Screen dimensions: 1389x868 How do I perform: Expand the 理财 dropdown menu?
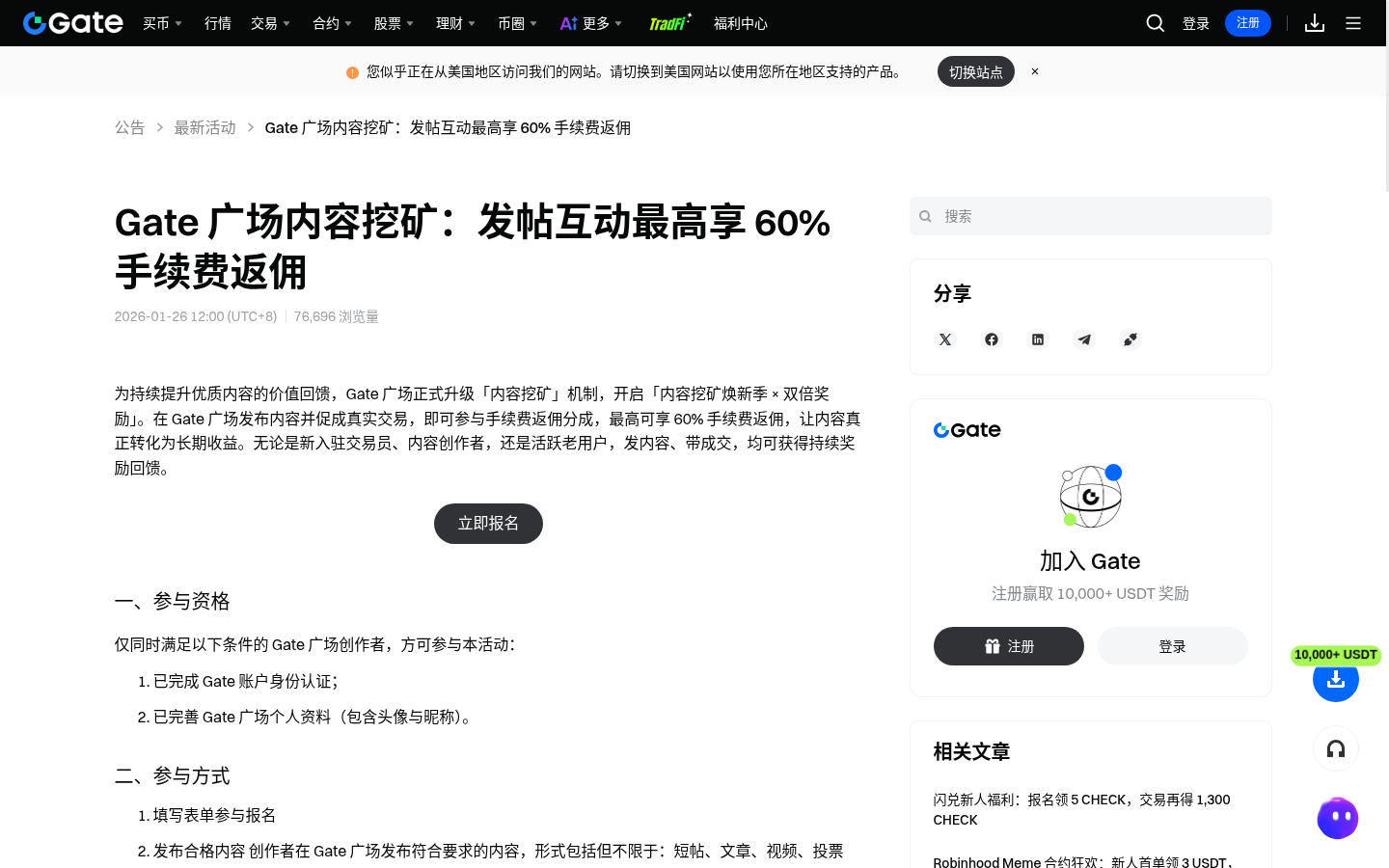click(x=456, y=23)
